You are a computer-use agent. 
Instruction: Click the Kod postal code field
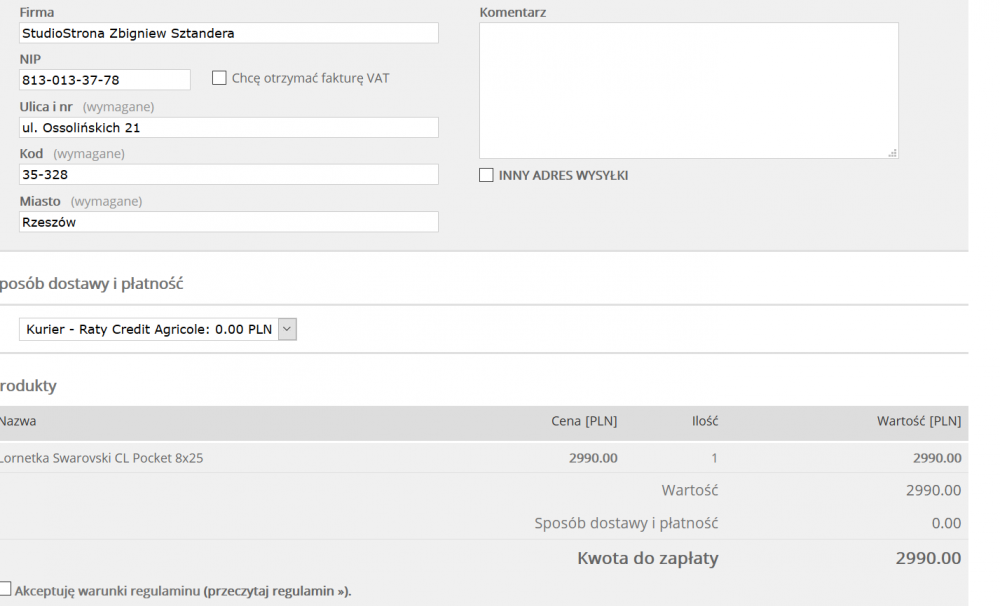point(228,174)
